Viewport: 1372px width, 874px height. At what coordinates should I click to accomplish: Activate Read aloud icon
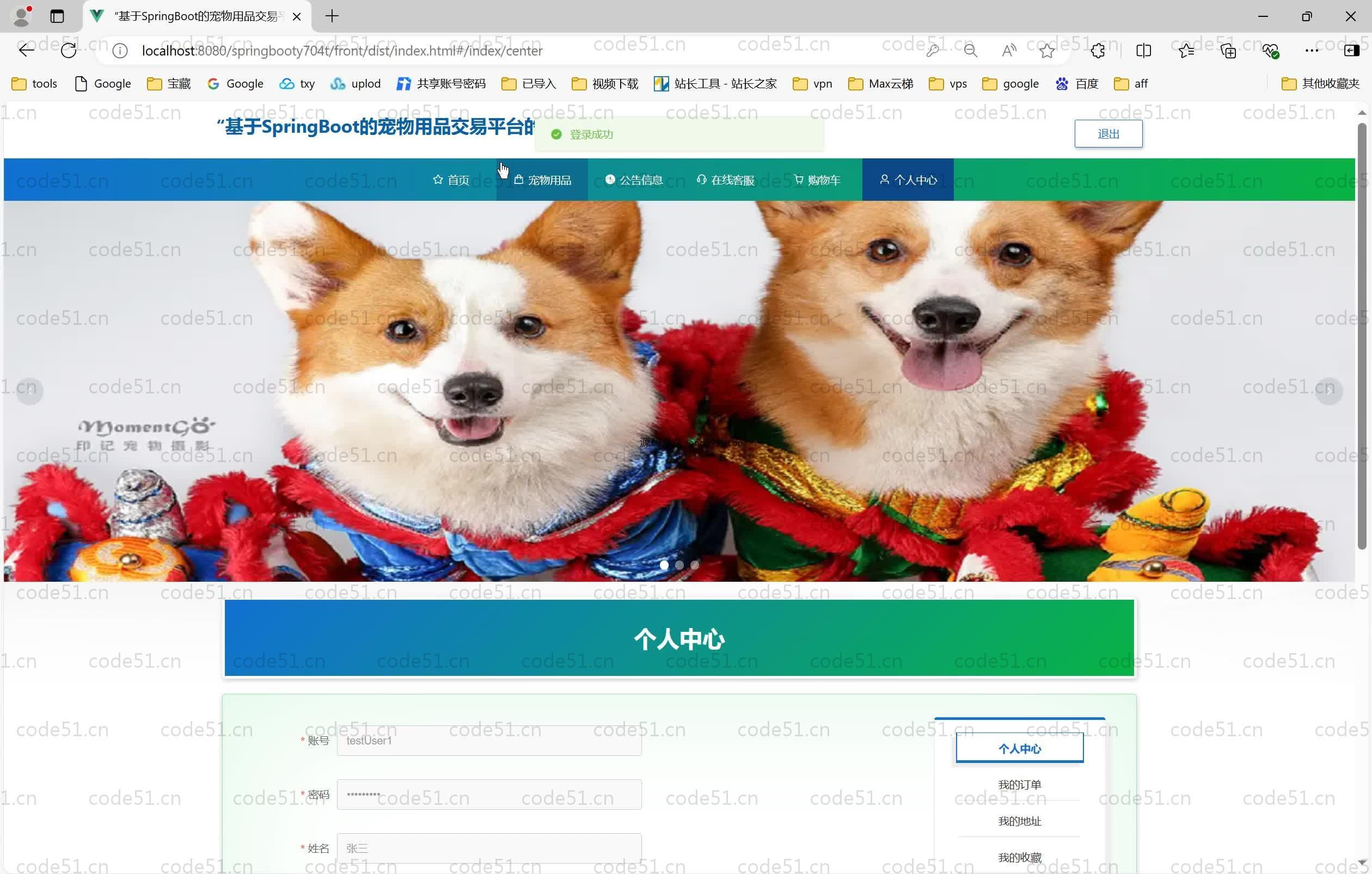(1008, 51)
